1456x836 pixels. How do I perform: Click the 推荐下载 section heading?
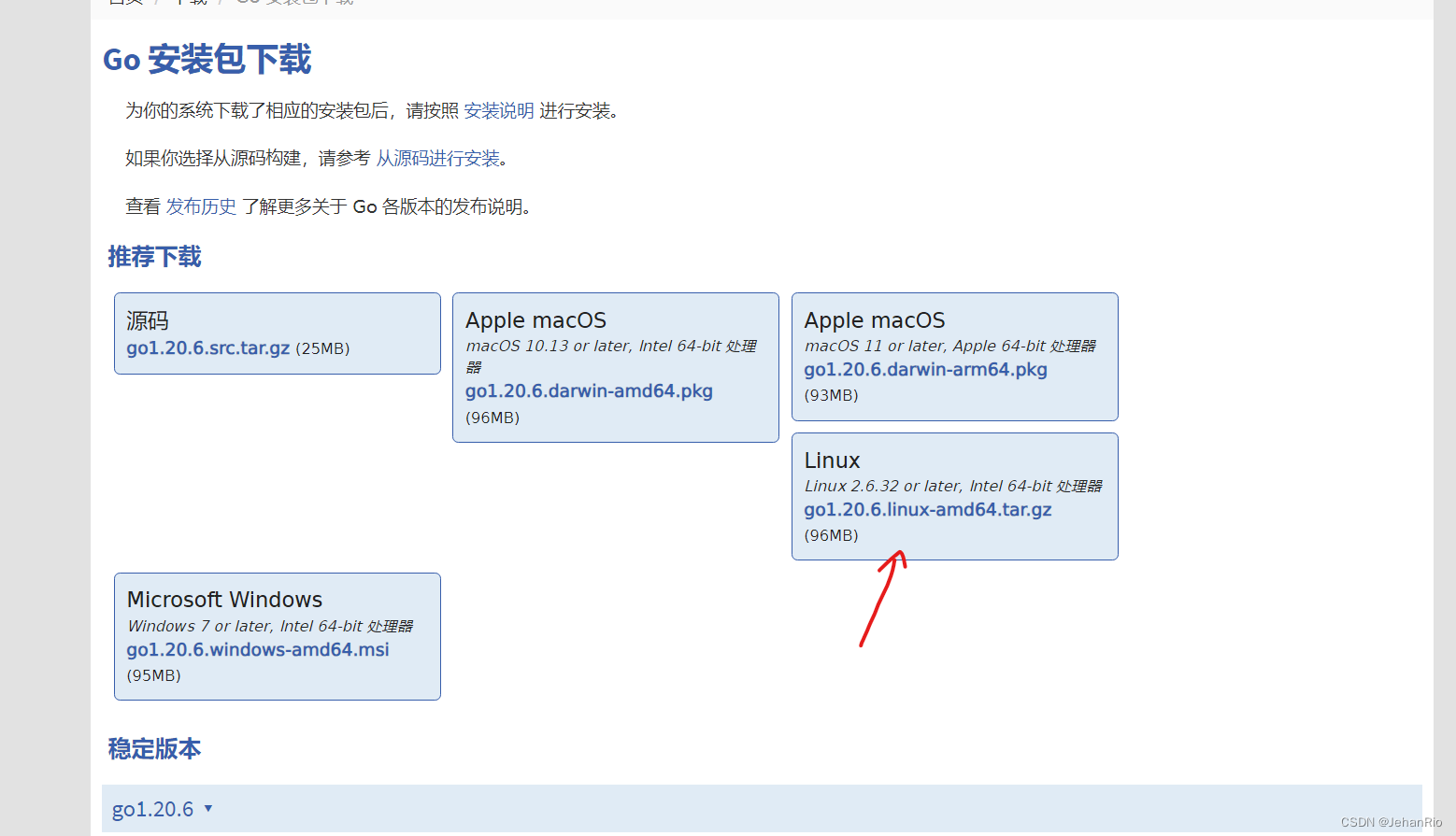[x=154, y=257]
